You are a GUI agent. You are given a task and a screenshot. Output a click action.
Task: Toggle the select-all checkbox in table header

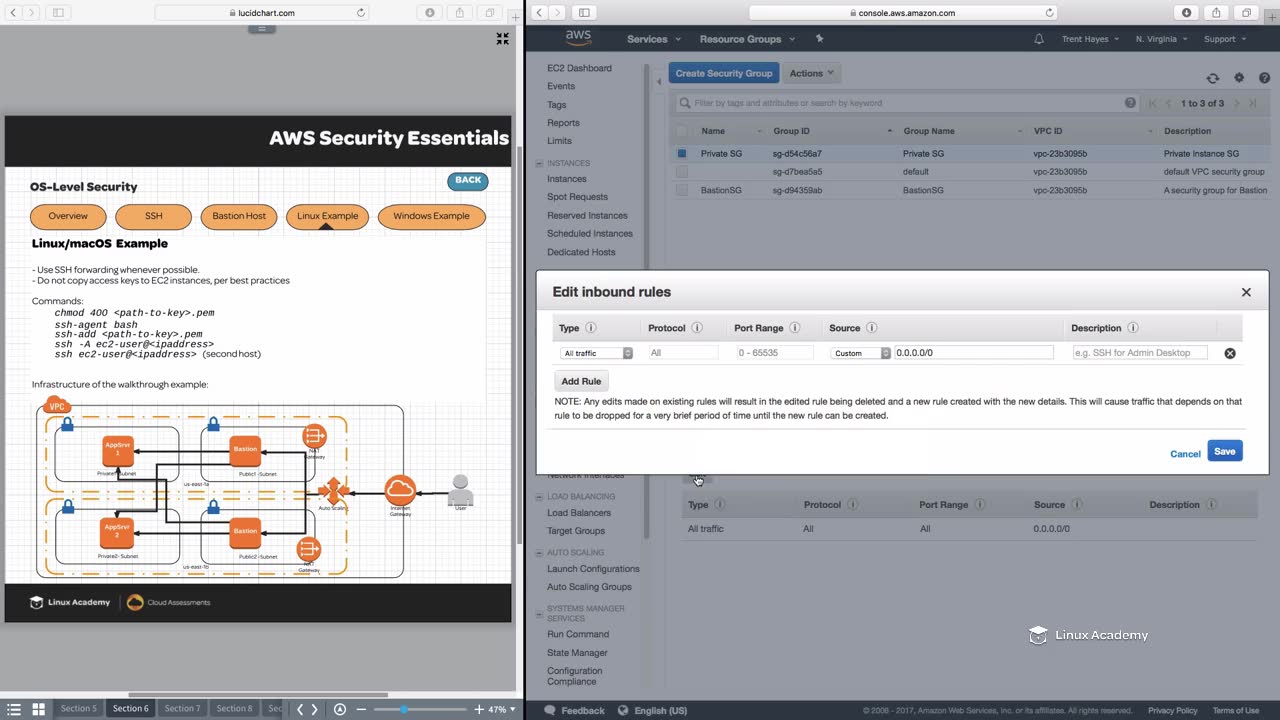click(x=682, y=131)
